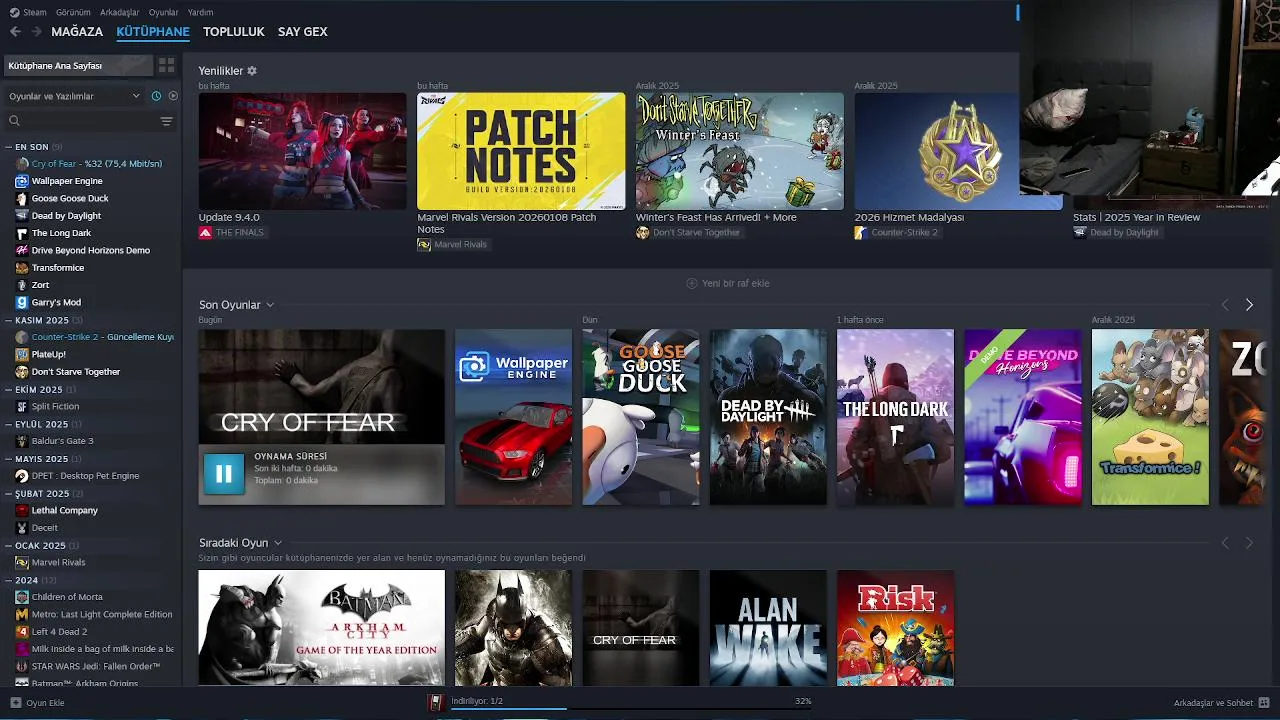Select PlateUp! in the sidebar
Screen dimensions: 1280x720
48,354
